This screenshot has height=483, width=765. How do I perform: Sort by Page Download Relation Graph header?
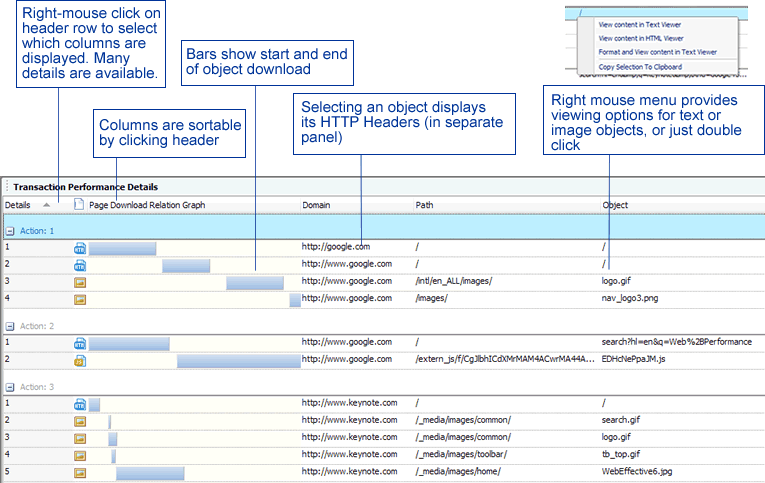point(147,205)
